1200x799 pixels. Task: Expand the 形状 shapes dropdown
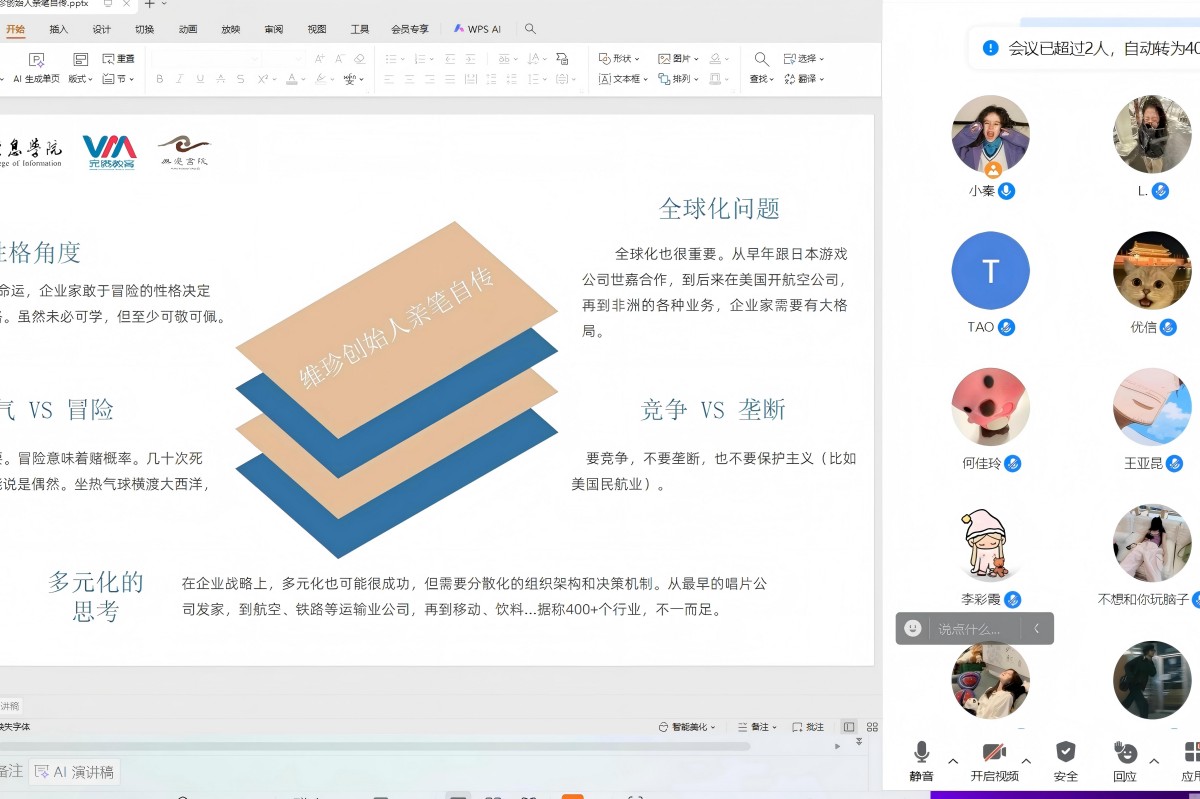click(619, 59)
